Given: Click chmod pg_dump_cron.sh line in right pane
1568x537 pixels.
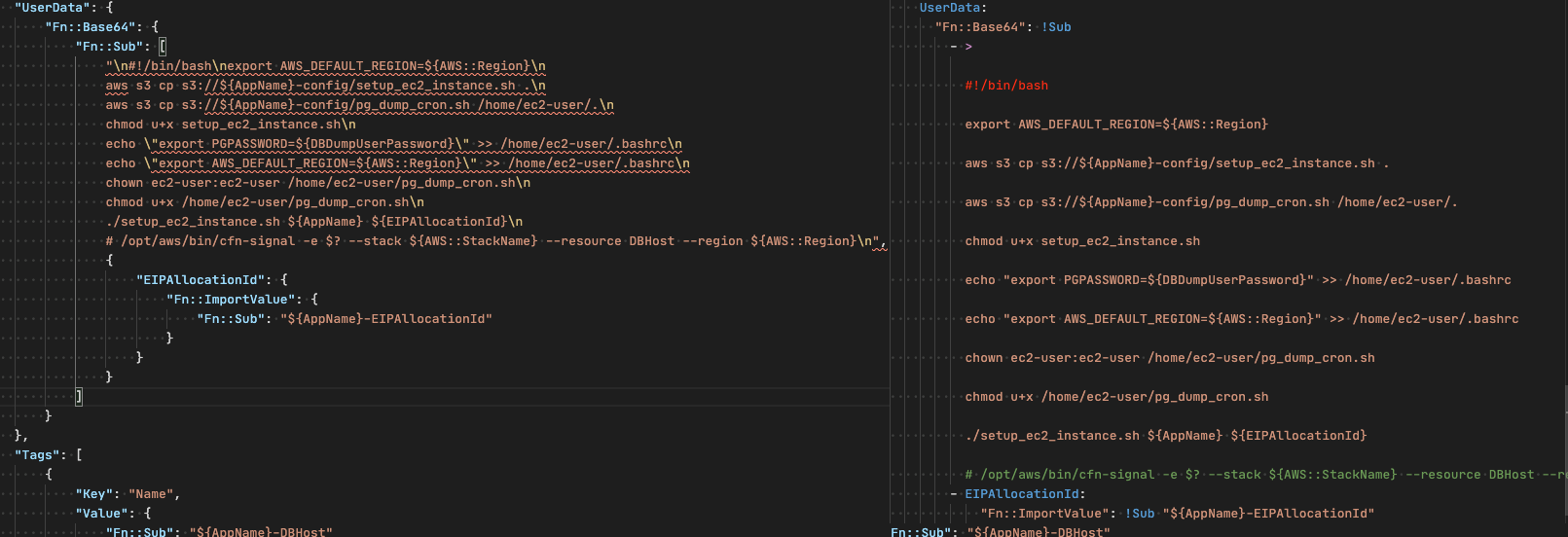Looking at the screenshot, I should click(1116, 397).
